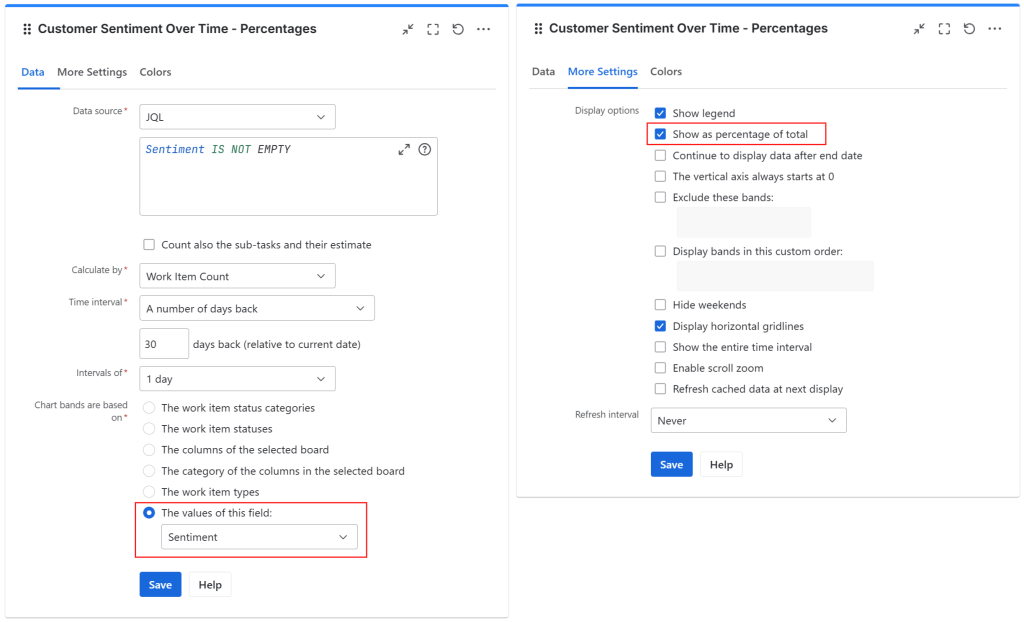
Task: Uncheck Show as percentage of total
Action: pyautogui.click(x=660, y=134)
